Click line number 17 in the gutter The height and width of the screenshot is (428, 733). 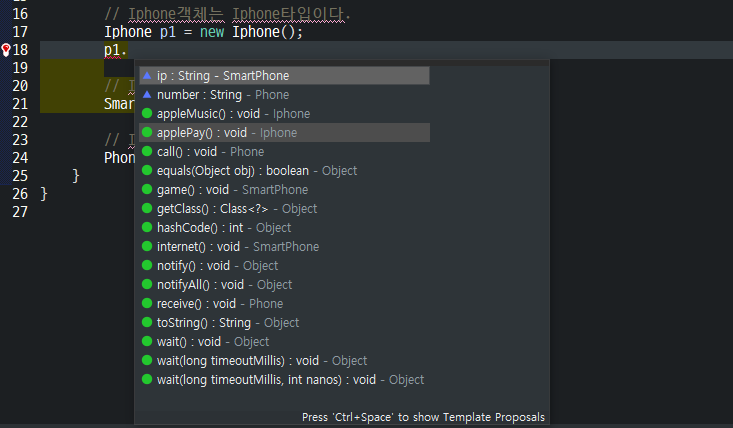(20, 32)
